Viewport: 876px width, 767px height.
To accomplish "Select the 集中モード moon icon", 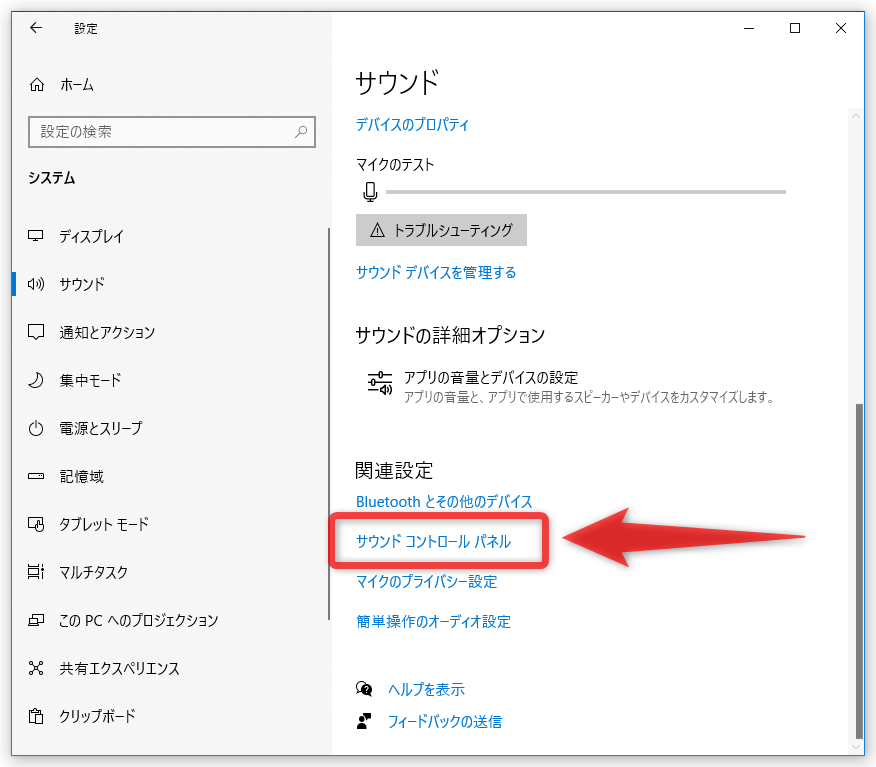I will point(36,380).
